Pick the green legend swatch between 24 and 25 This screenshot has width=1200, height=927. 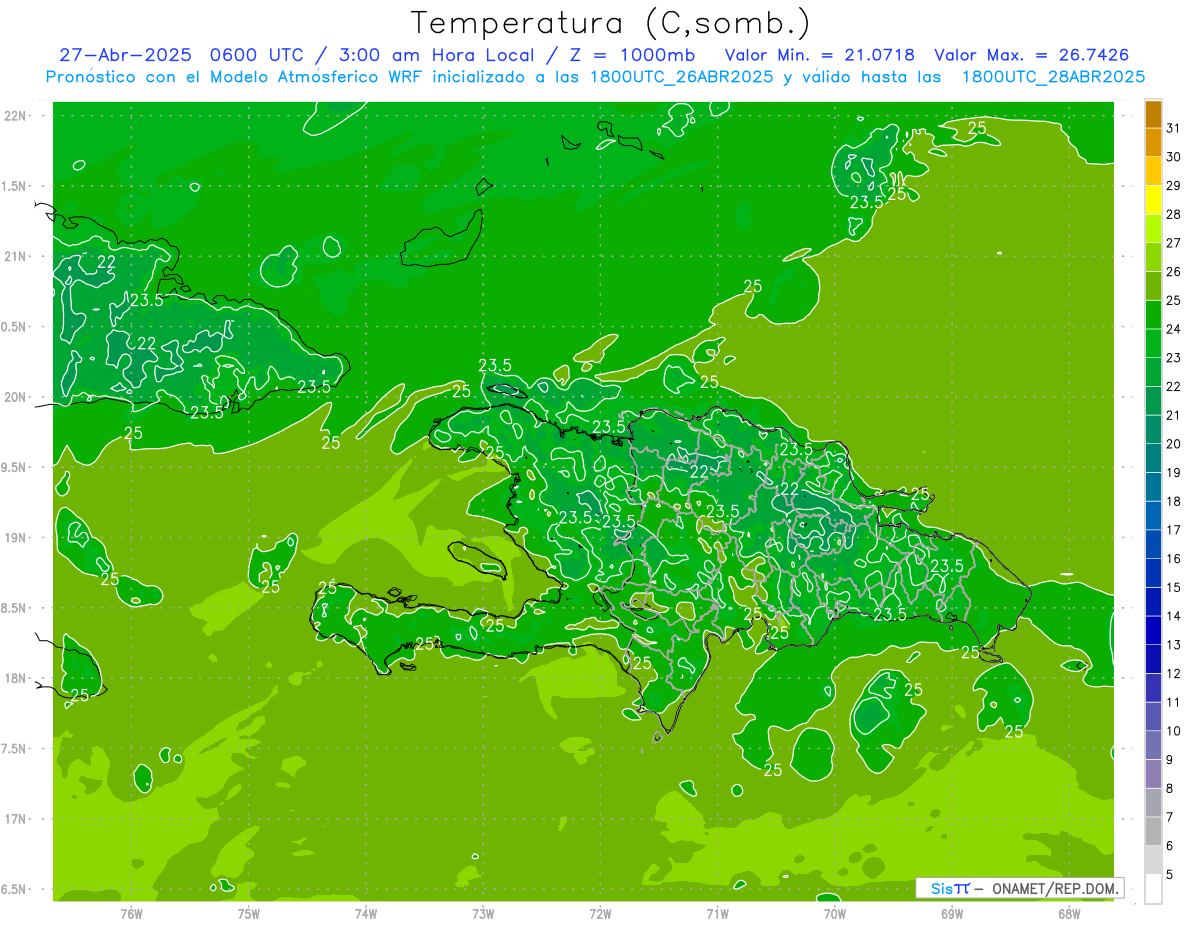(x=1153, y=315)
